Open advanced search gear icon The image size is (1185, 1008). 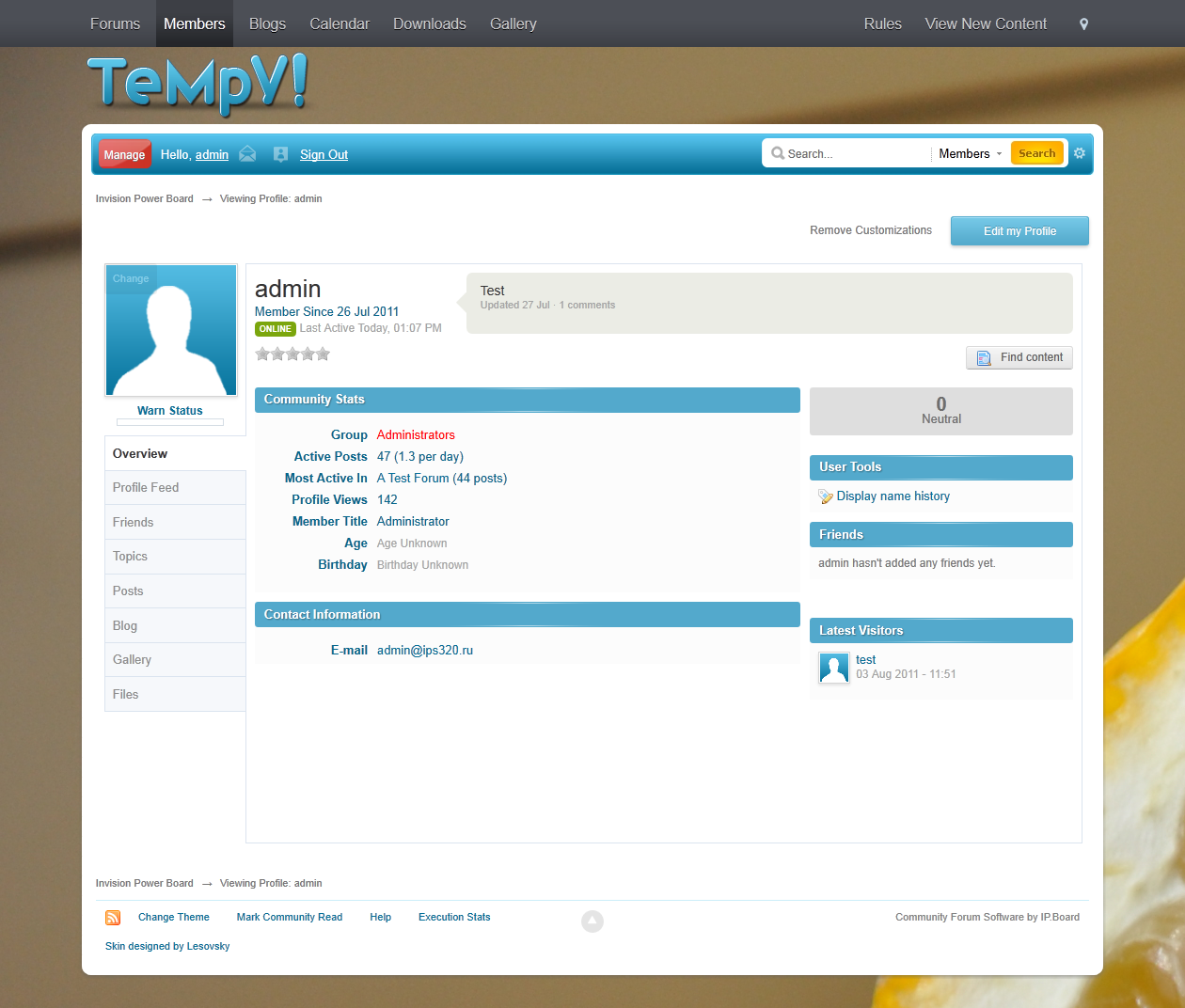click(x=1080, y=153)
